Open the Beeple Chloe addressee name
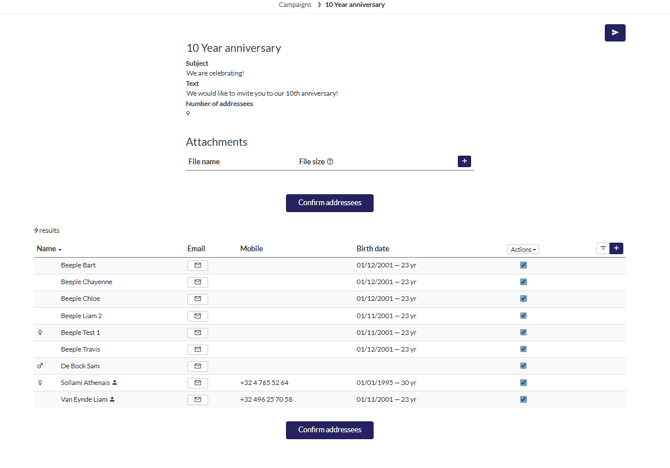 click(80, 299)
